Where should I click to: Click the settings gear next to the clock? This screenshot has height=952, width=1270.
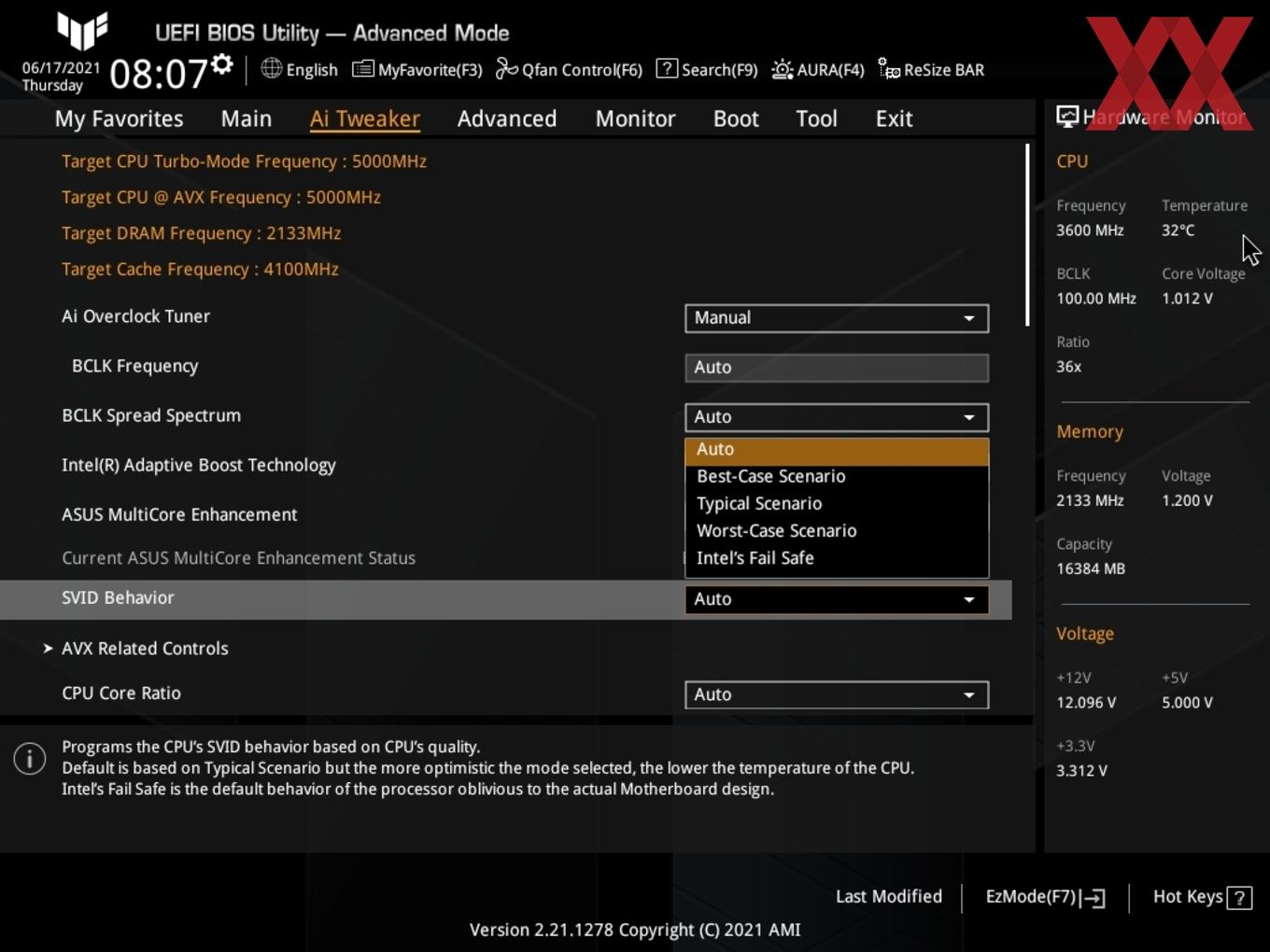coord(221,64)
